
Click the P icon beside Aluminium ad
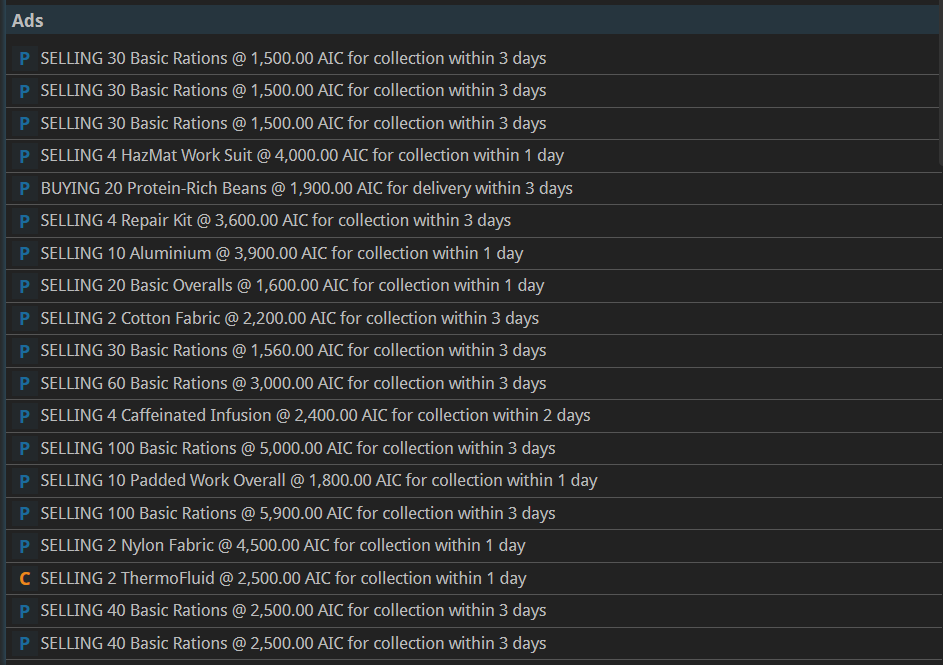25,254
